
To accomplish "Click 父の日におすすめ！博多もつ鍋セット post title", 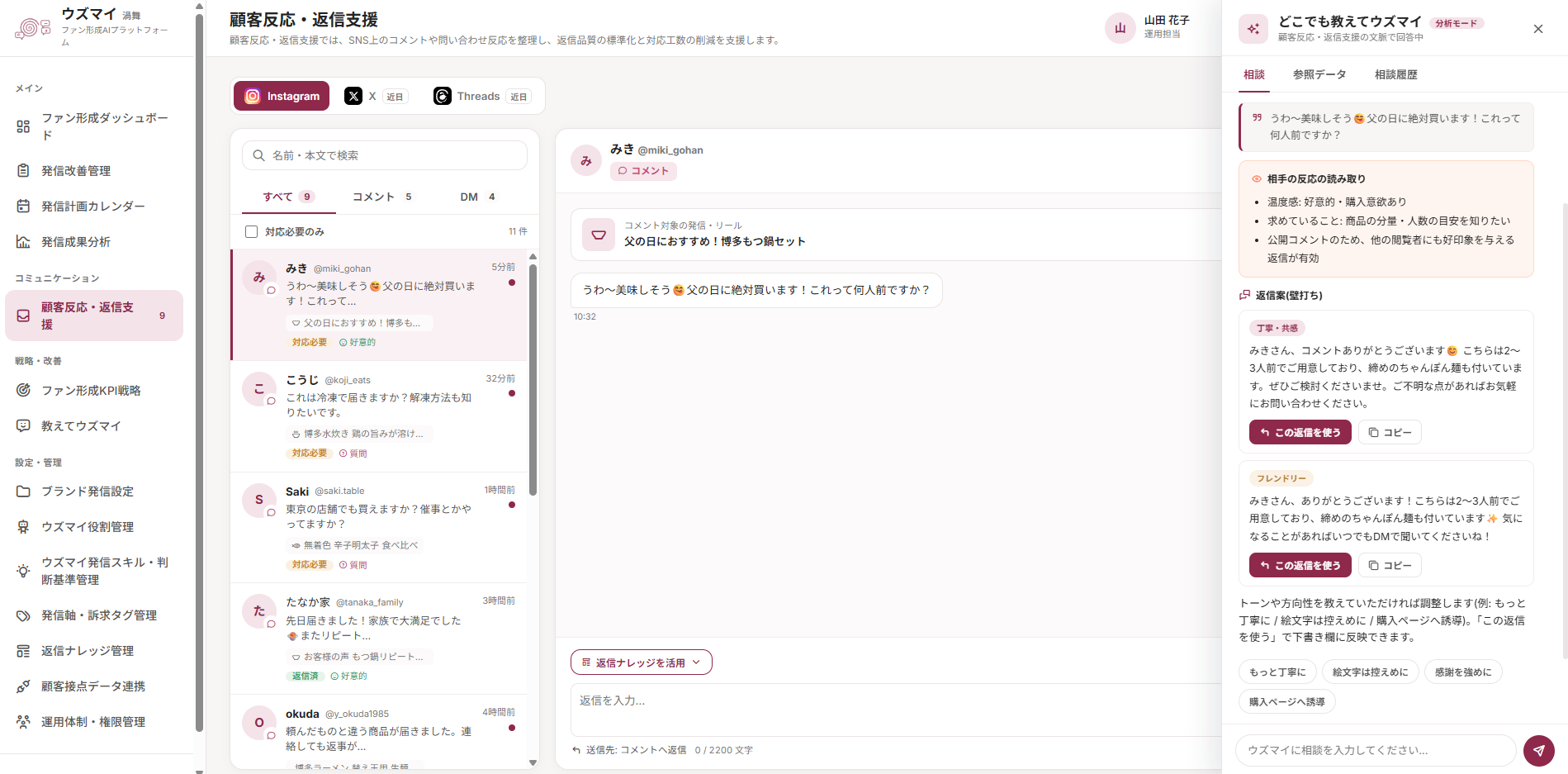I will (715, 242).
